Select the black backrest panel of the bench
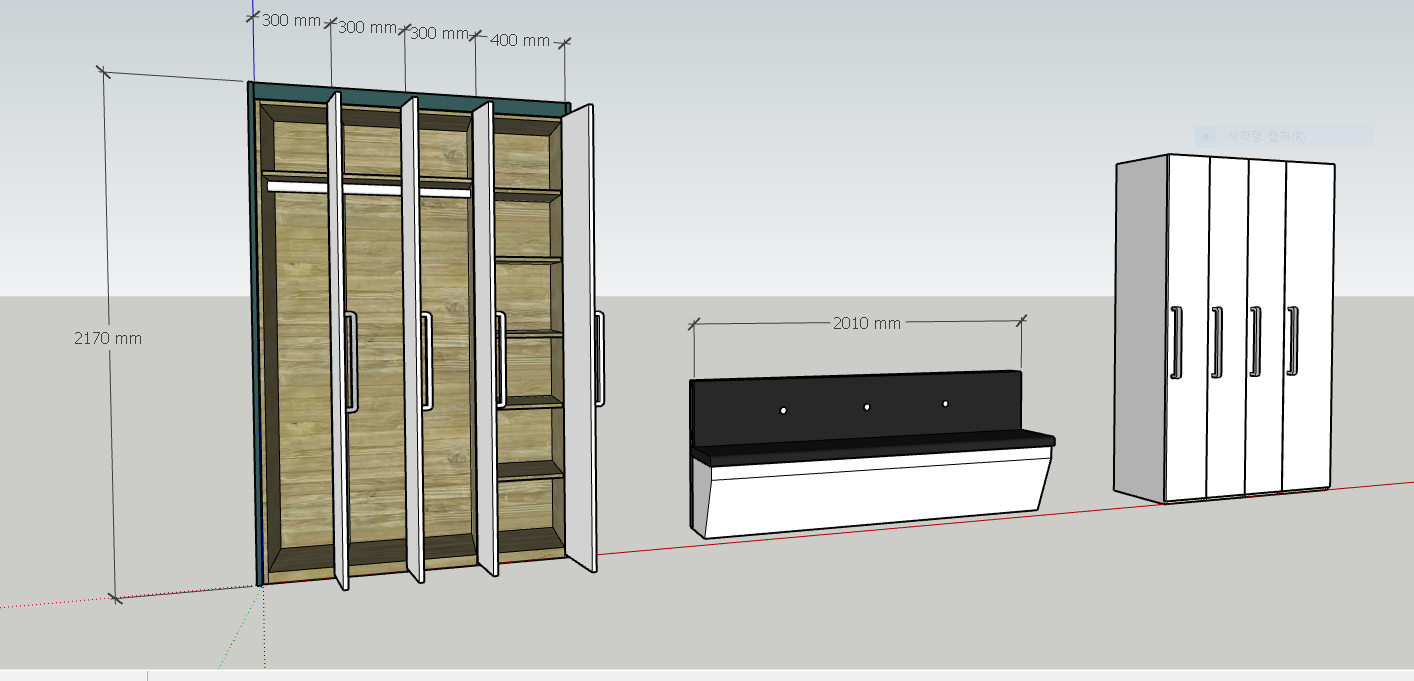 point(855,408)
